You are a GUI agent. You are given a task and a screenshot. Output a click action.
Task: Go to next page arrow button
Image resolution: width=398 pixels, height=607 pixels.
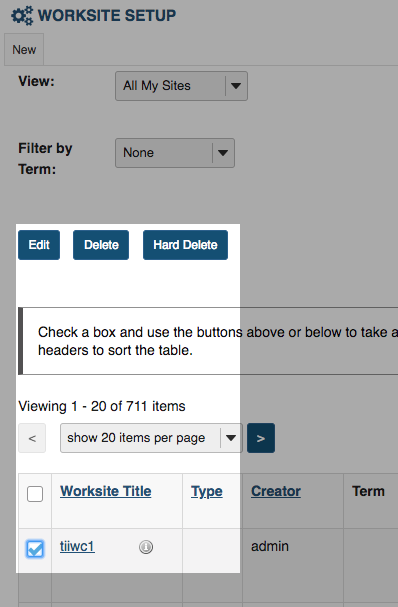(x=261, y=438)
